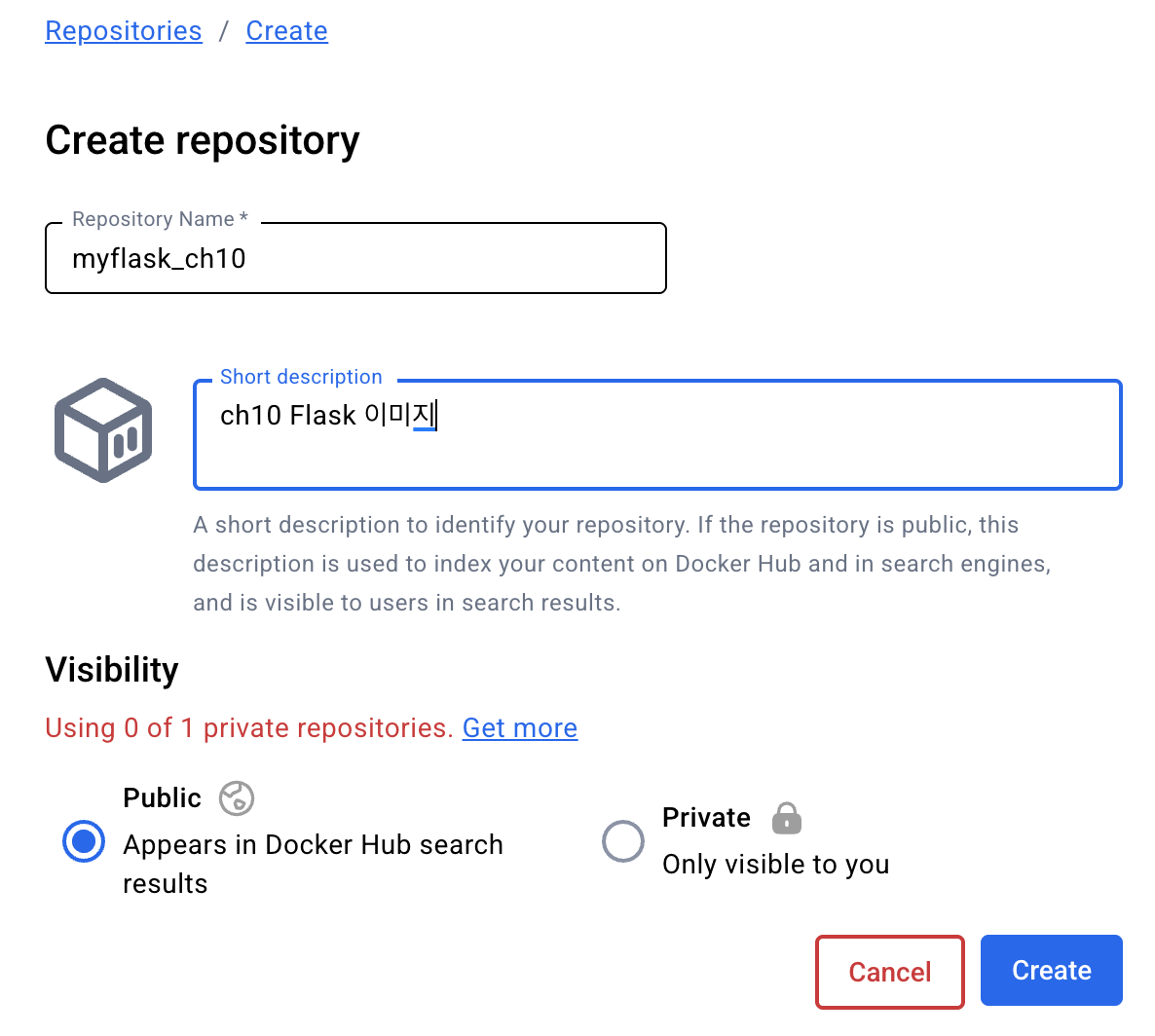Click "Using 0 of 1 private repositories" notice
The image size is (1155, 1036).
248,728
